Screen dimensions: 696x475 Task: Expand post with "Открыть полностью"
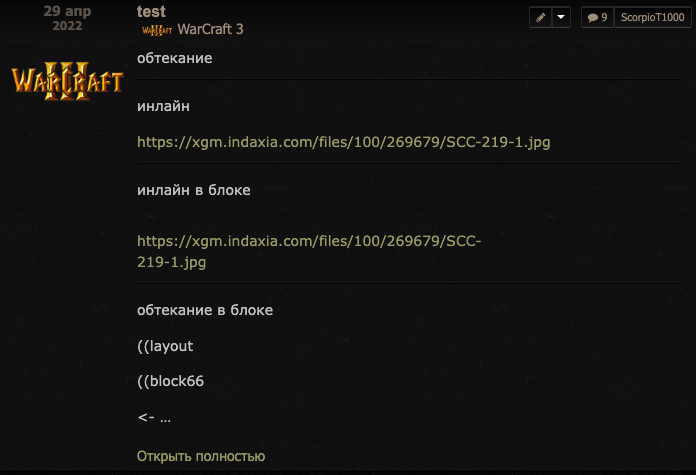[201, 456]
